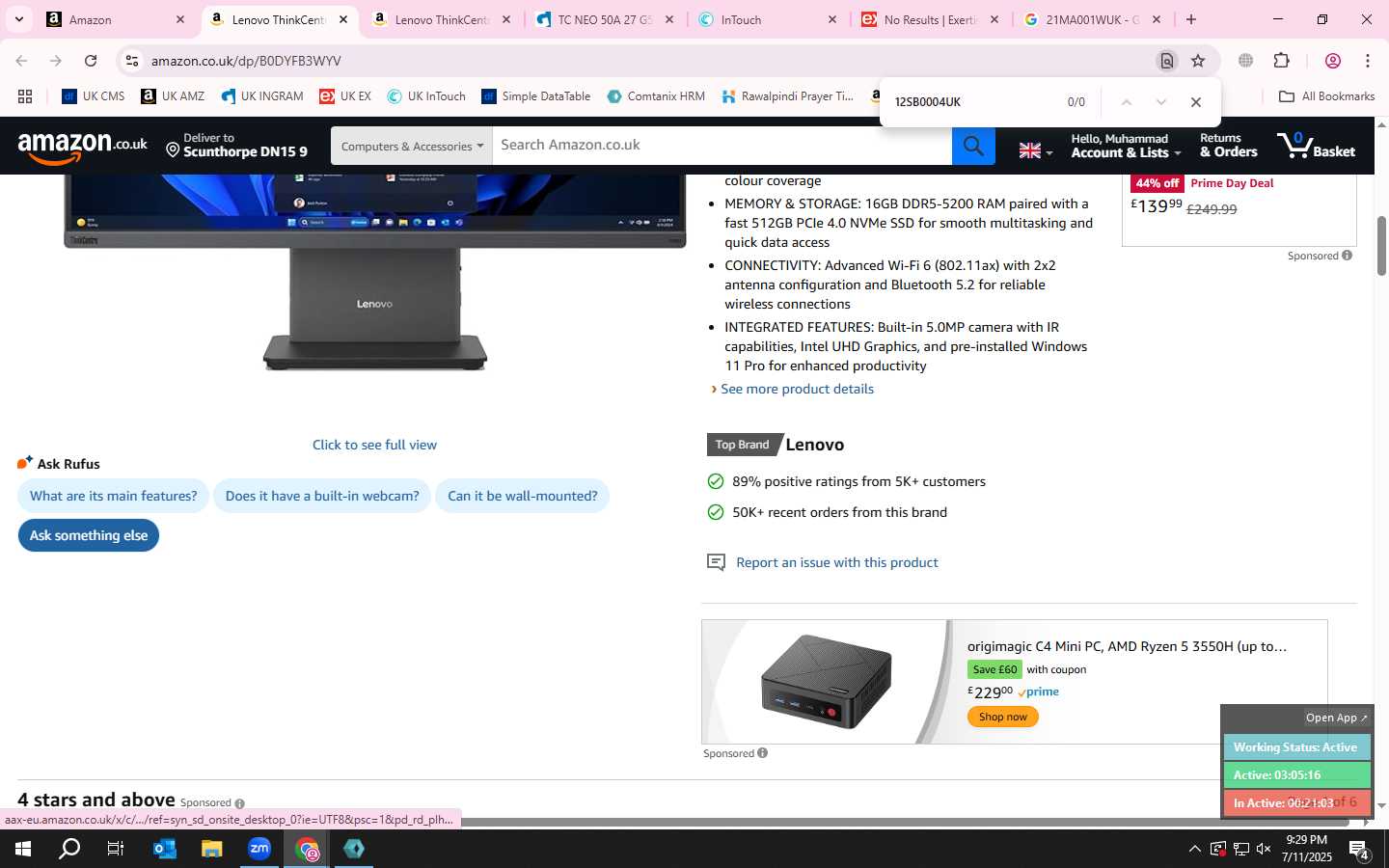Screen dimensions: 1389x868
Task: Open Chrome extensions puzzle icon
Action: pos(1281,61)
